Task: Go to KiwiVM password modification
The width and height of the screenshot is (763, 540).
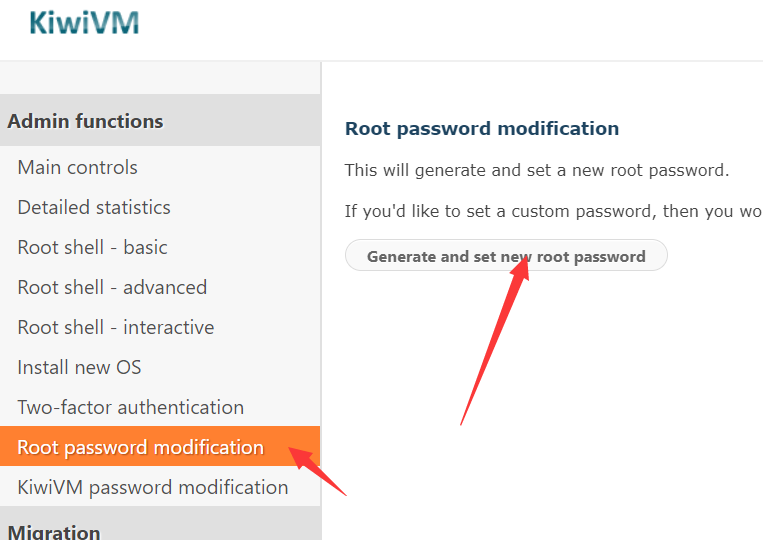Action: pyautogui.click(x=153, y=487)
